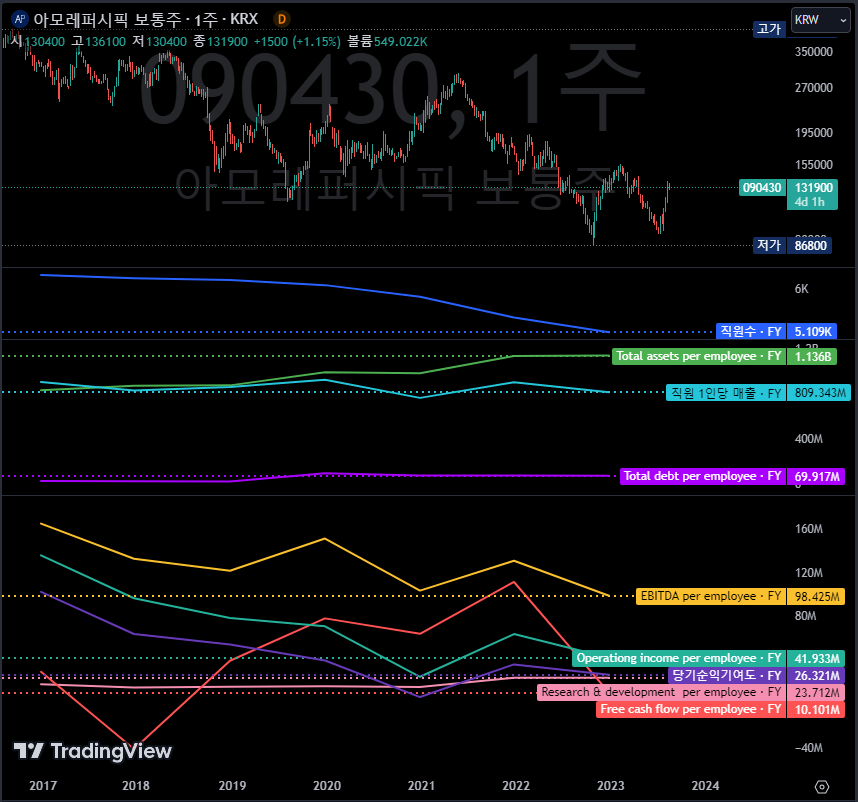This screenshot has width=858, height=802.
Task: Click the 2021 time axis label
Action: pos(421,786)
